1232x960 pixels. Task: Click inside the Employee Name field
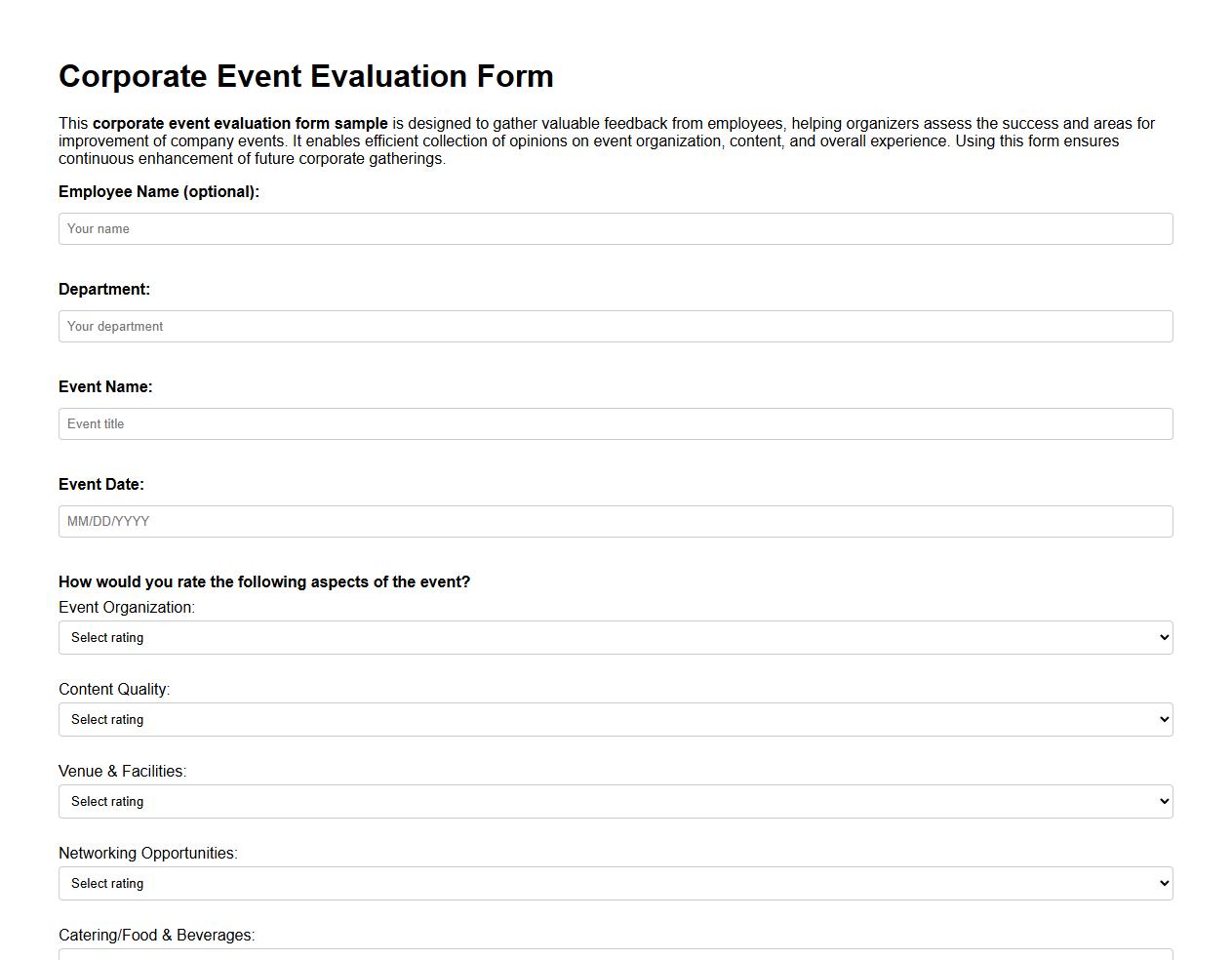coord(616,228)
